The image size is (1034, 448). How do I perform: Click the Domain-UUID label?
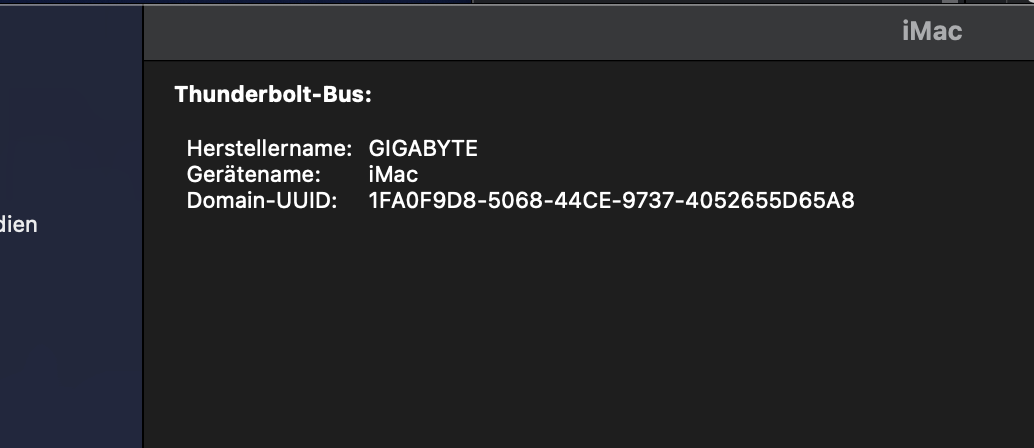[262, 201]
